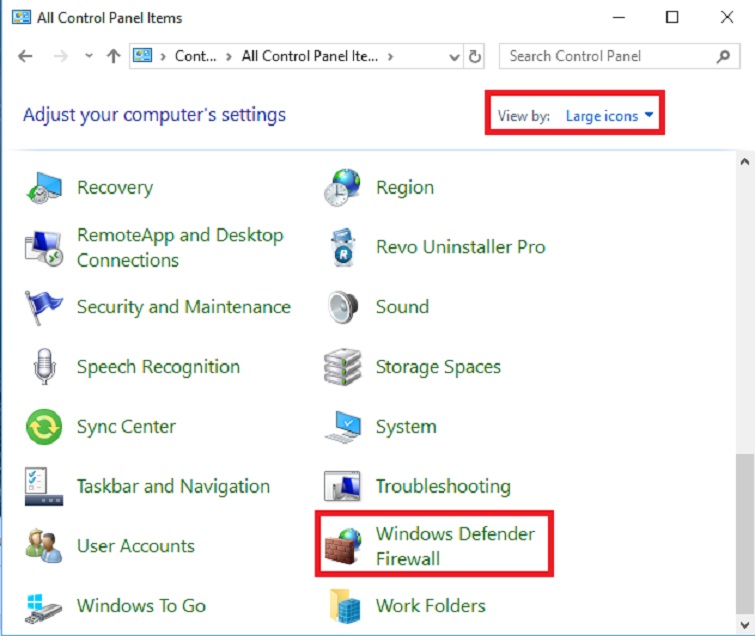755x636 pixels.
Task: Open the Sound speaker icon
Action: tap(343, 307)
